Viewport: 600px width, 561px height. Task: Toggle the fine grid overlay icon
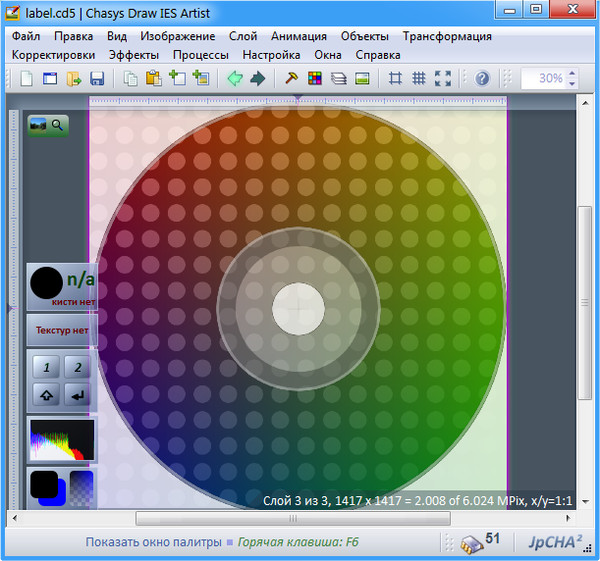[419, 79]
